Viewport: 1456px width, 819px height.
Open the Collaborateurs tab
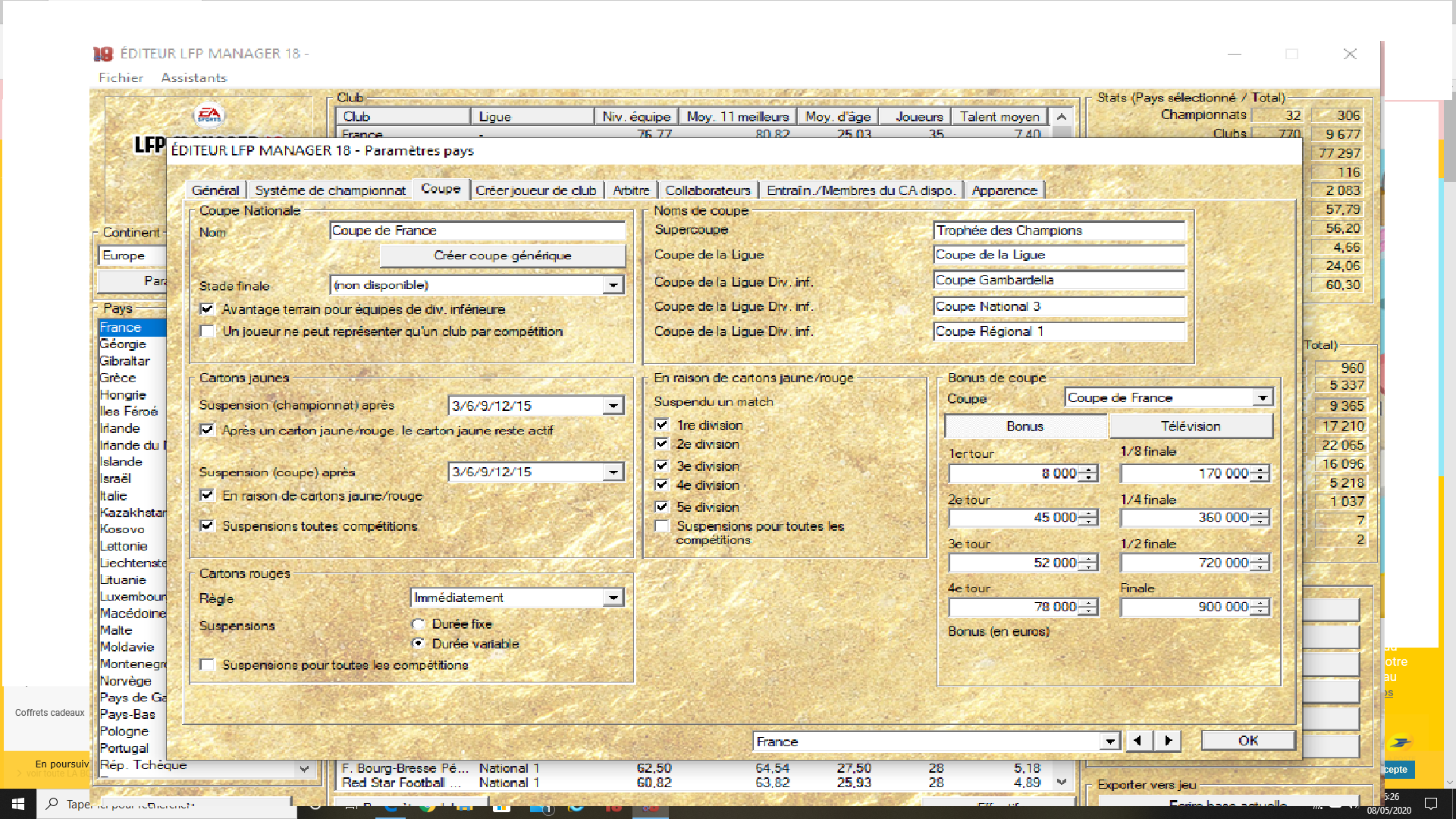point(708,190)
